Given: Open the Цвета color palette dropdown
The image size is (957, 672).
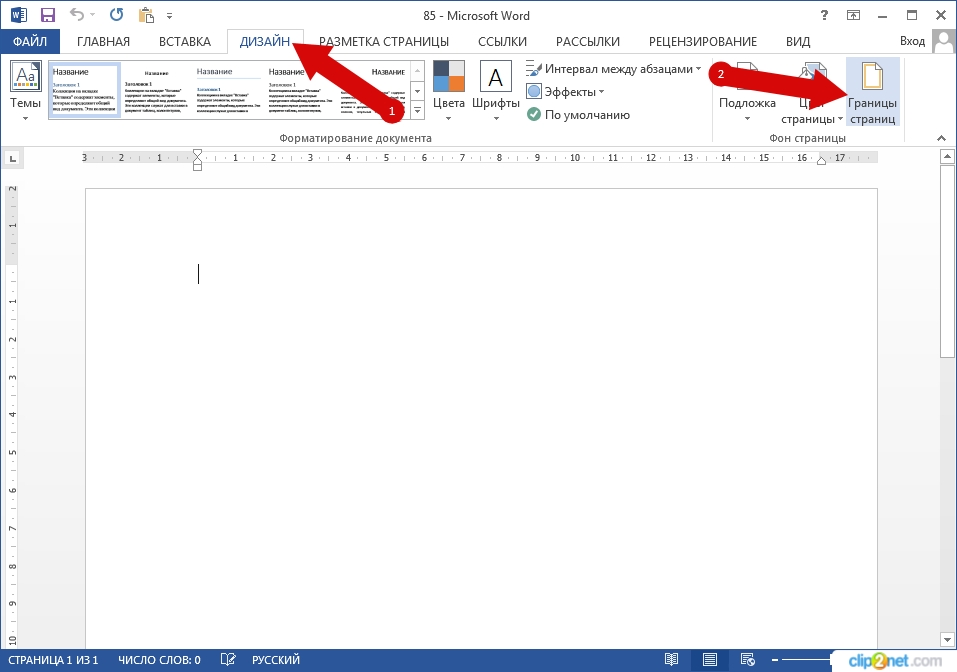Looking at the screenshot, I should [449, 90].
